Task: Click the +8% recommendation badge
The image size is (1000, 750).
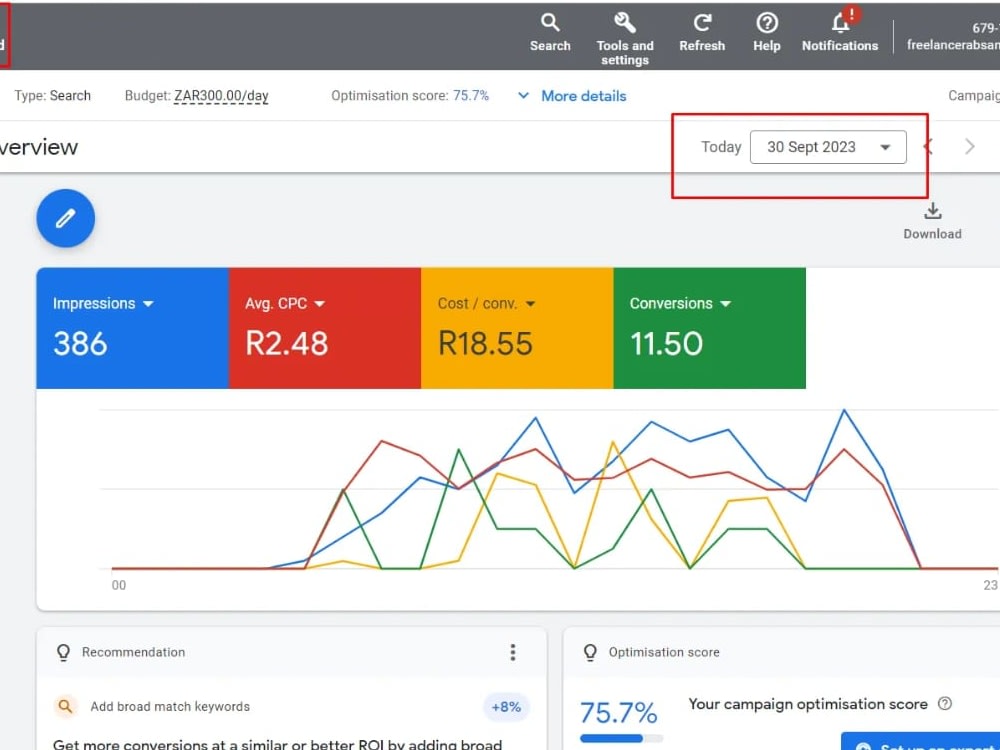Action: (506, 707)
